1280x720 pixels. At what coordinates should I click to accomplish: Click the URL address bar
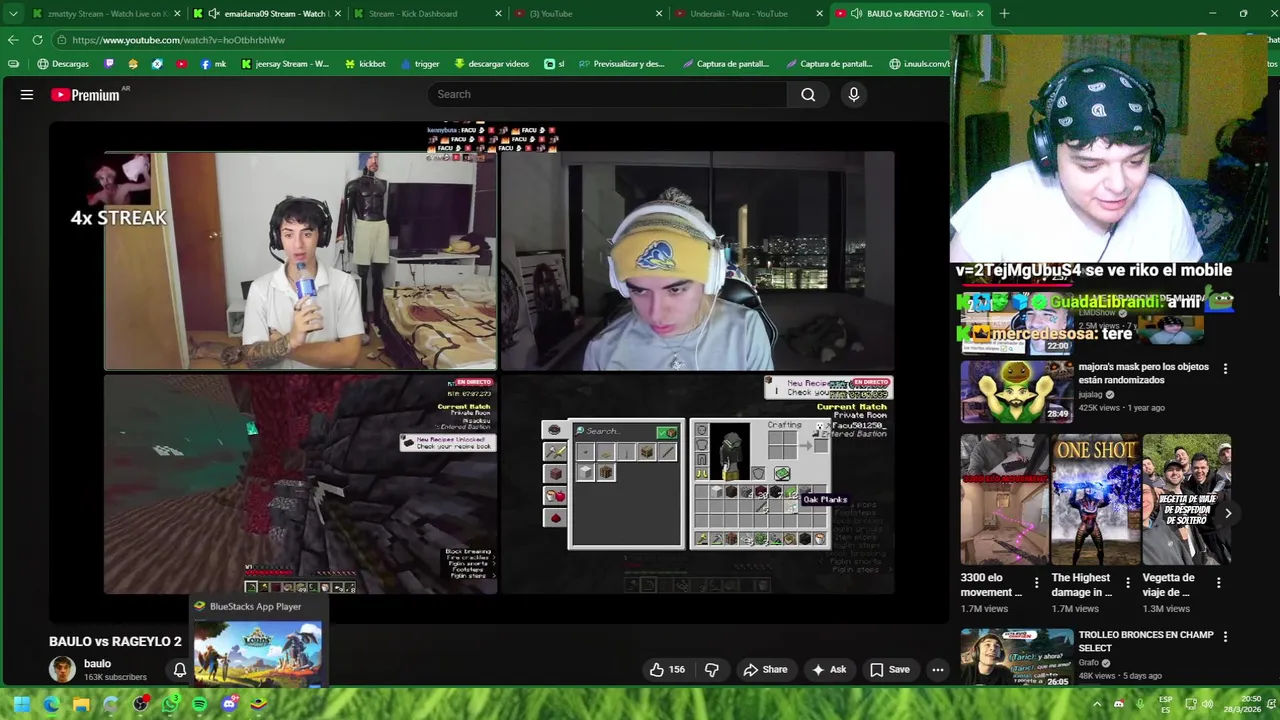click(x=500, y=40)
